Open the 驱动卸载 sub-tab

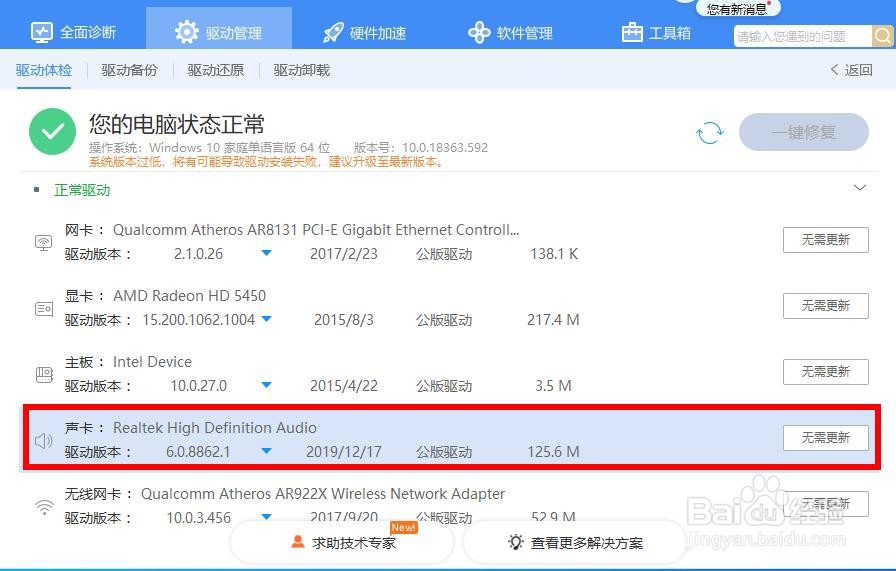[302, 70]
